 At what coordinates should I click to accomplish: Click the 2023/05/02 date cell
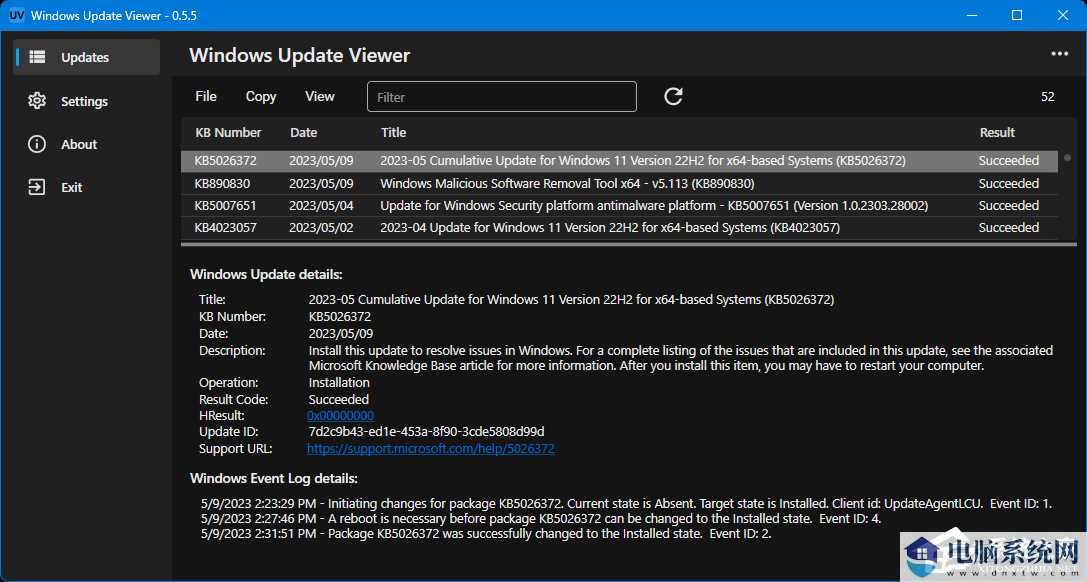click(x=321, y=228)
